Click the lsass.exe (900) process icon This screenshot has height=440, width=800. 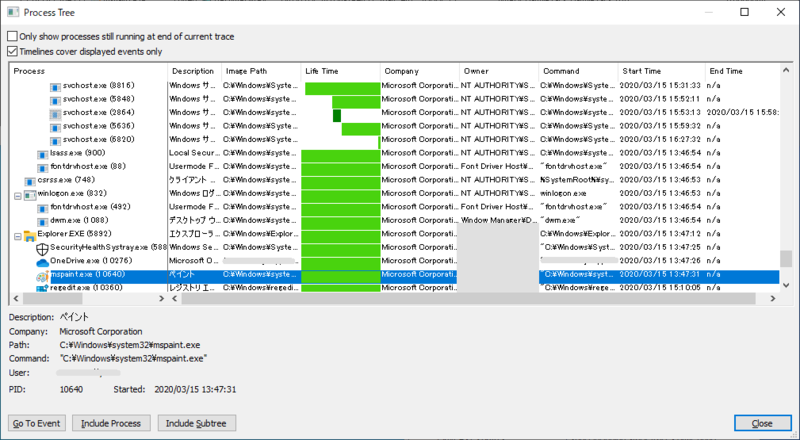point(43,154)
